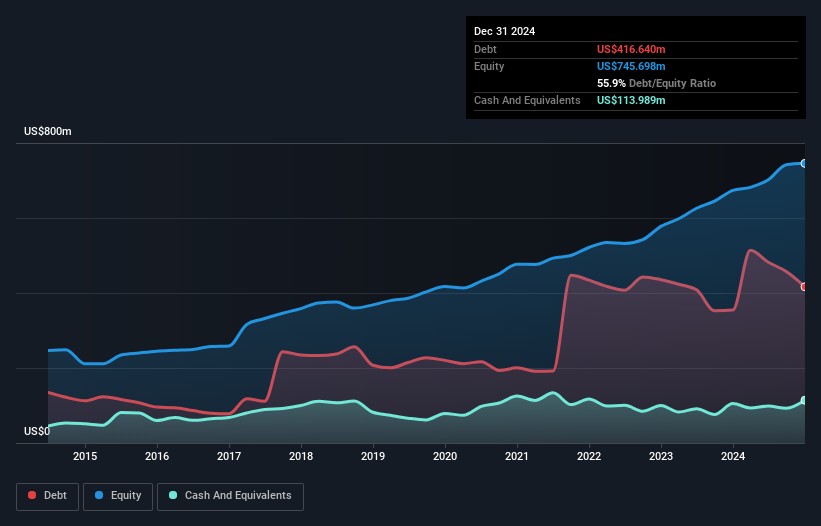Select the blue Equity endpoint marker on the chart
This screenshot has height=526, width=821.
[803, 163]
